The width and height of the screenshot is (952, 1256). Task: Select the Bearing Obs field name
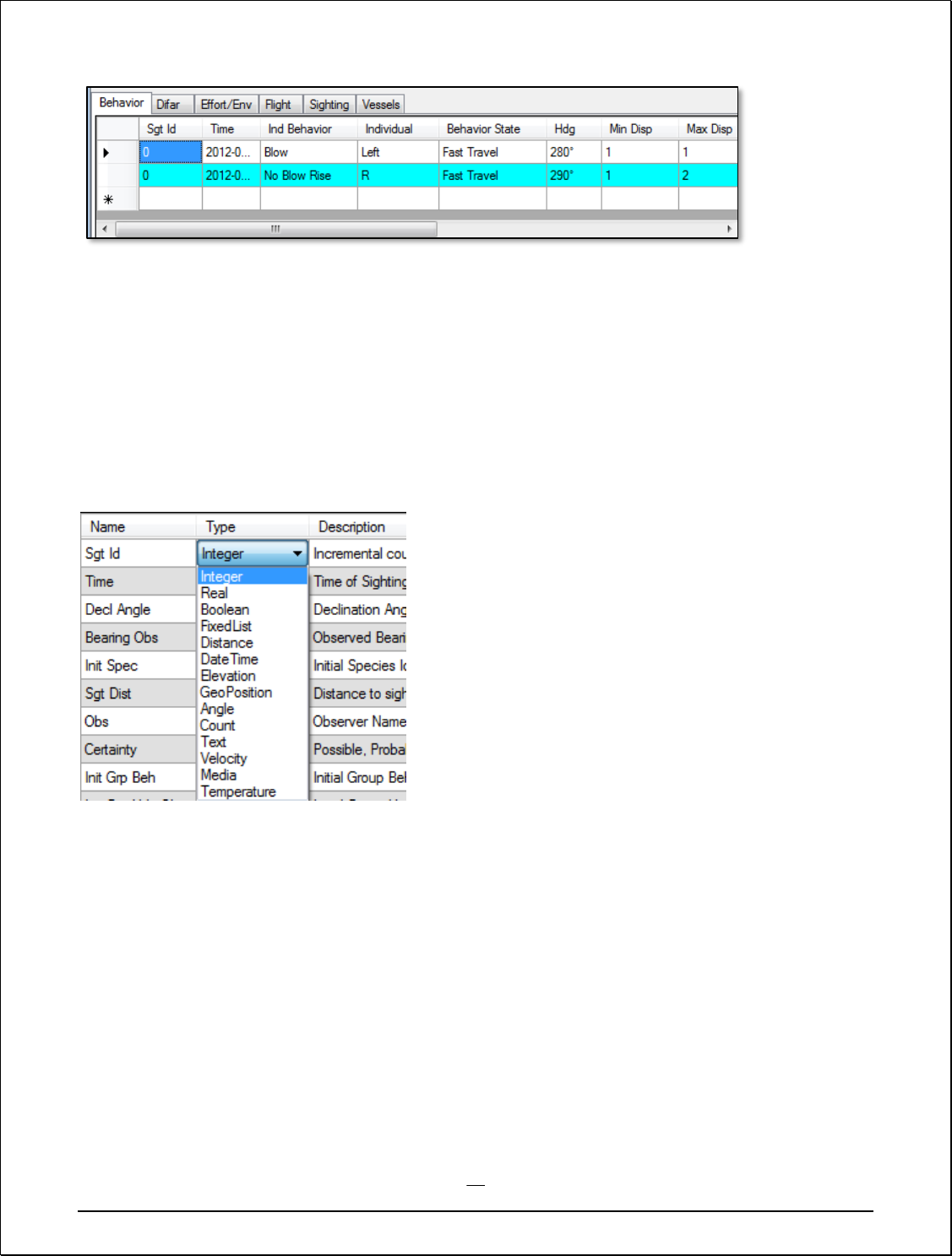coord(139,637)
